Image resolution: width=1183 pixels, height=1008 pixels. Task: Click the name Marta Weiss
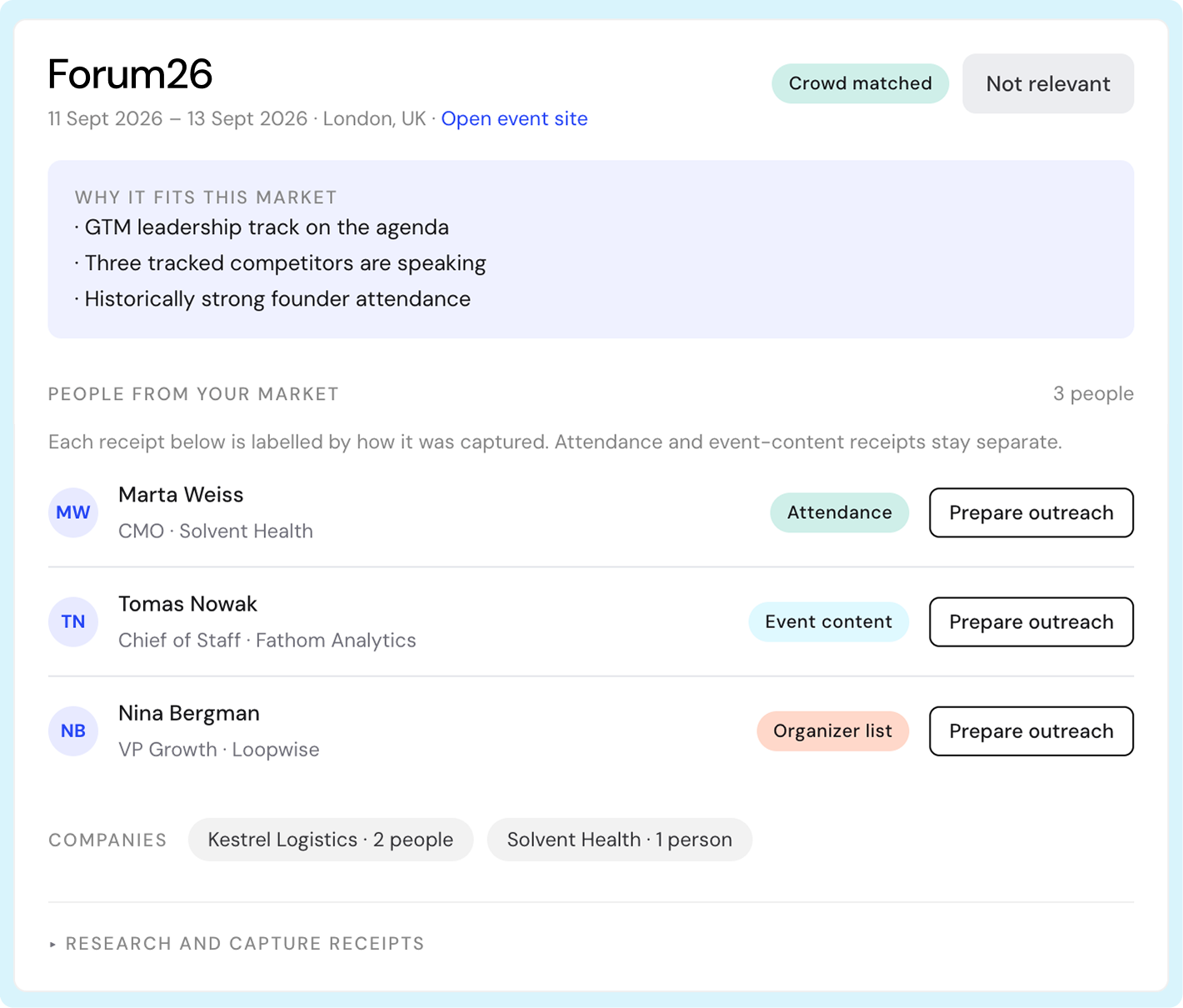point(181,495)
